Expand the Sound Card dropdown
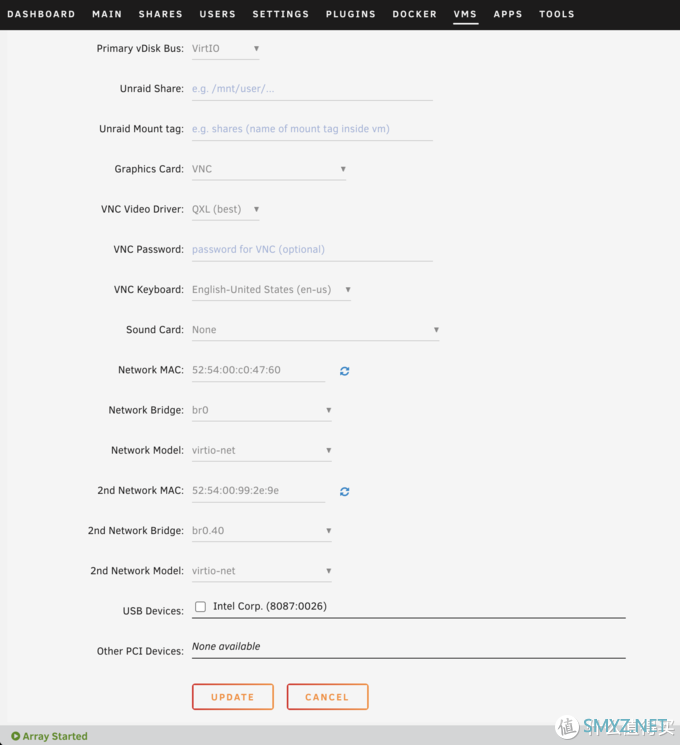This screenshot has height=745, width=680. coord(315,330)
